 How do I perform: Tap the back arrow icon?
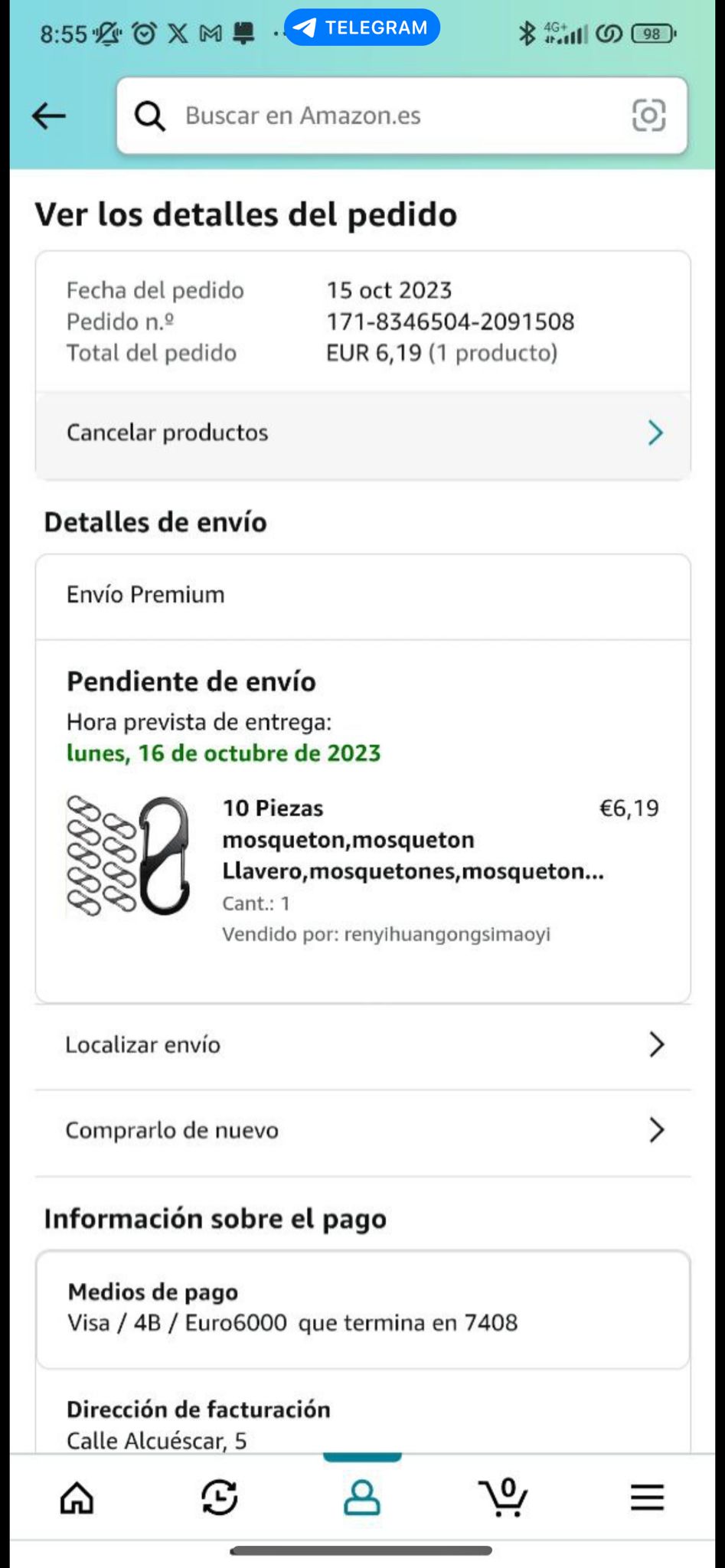[x=49, y=116]
